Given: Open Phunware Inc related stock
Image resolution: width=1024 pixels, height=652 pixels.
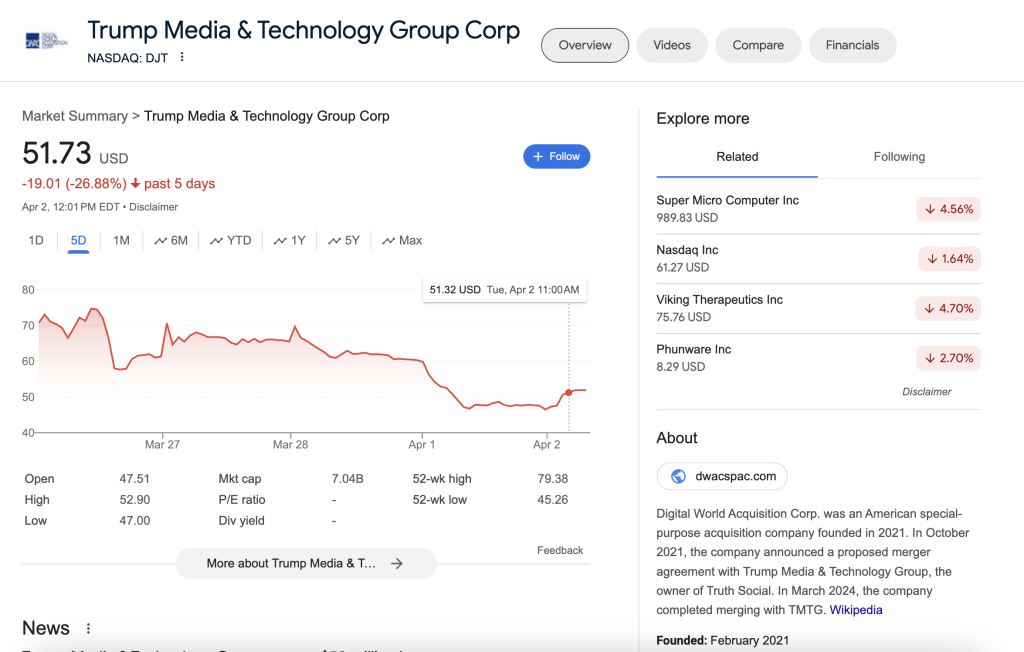Looking at the screenshot, I should [818, 358].
